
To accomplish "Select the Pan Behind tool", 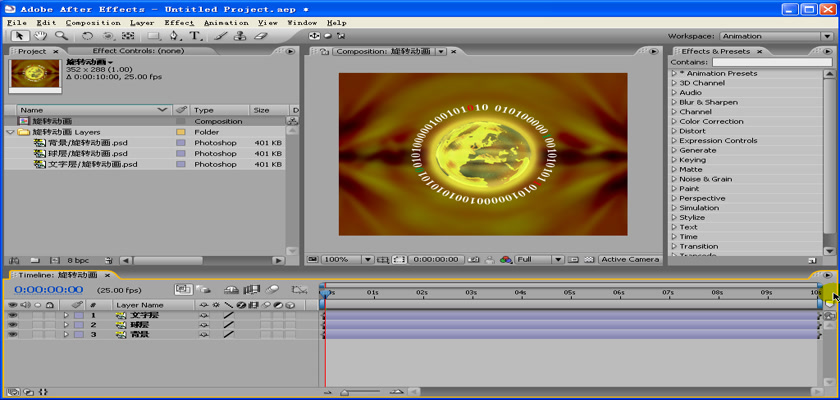I will click(108, 36).
